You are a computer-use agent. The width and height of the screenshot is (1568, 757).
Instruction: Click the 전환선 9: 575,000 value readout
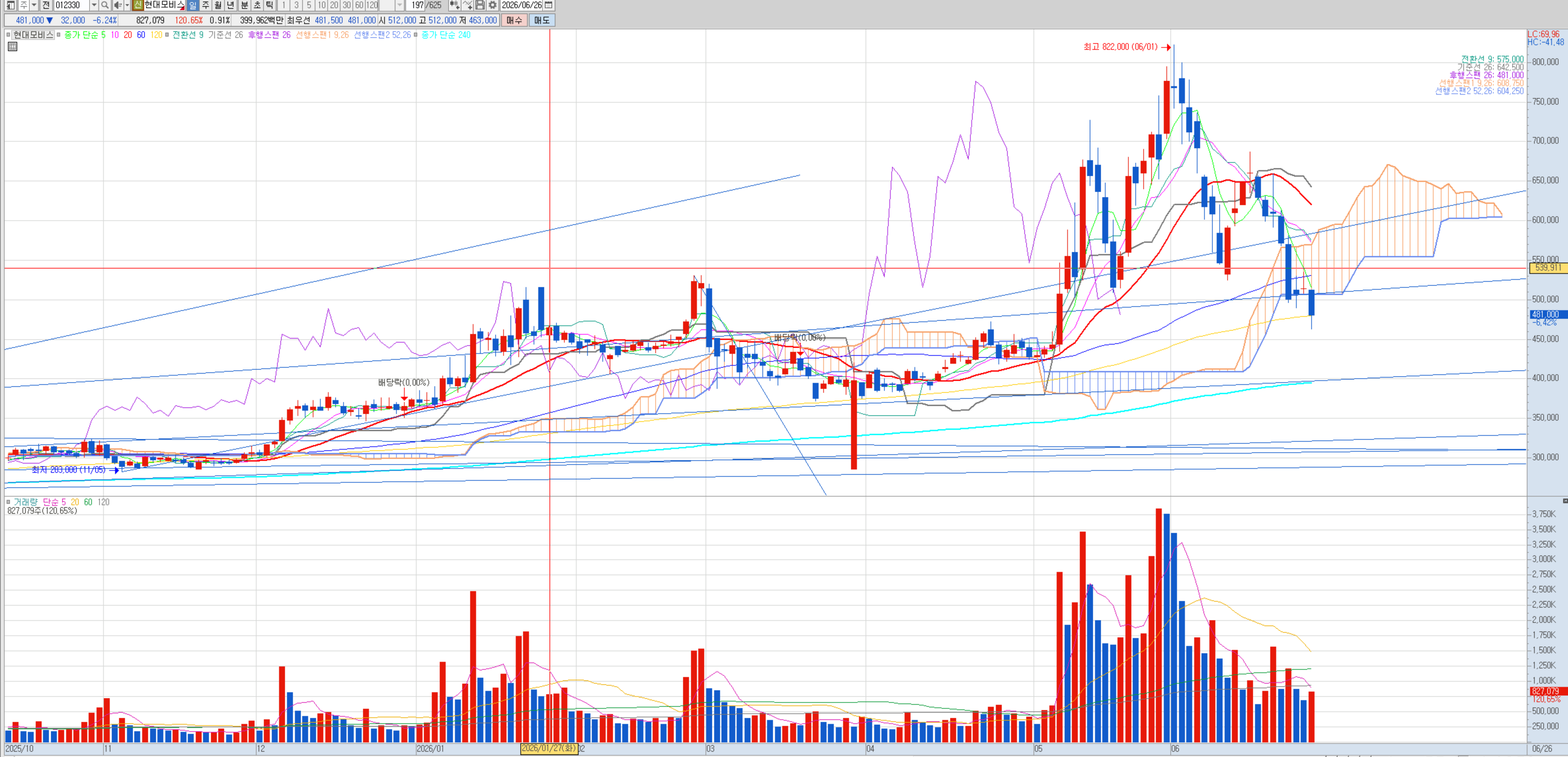click(x=1493, y=59)
